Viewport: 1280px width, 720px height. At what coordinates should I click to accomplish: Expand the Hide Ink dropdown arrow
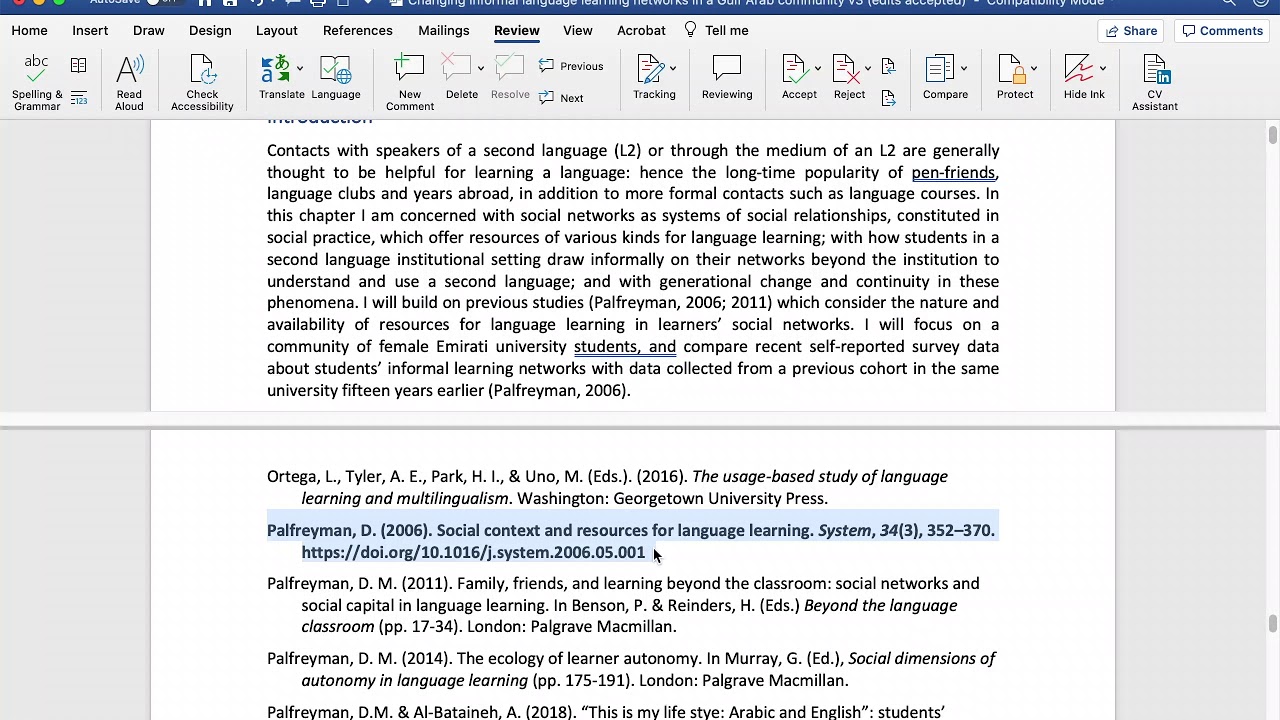coord(1102,69)
